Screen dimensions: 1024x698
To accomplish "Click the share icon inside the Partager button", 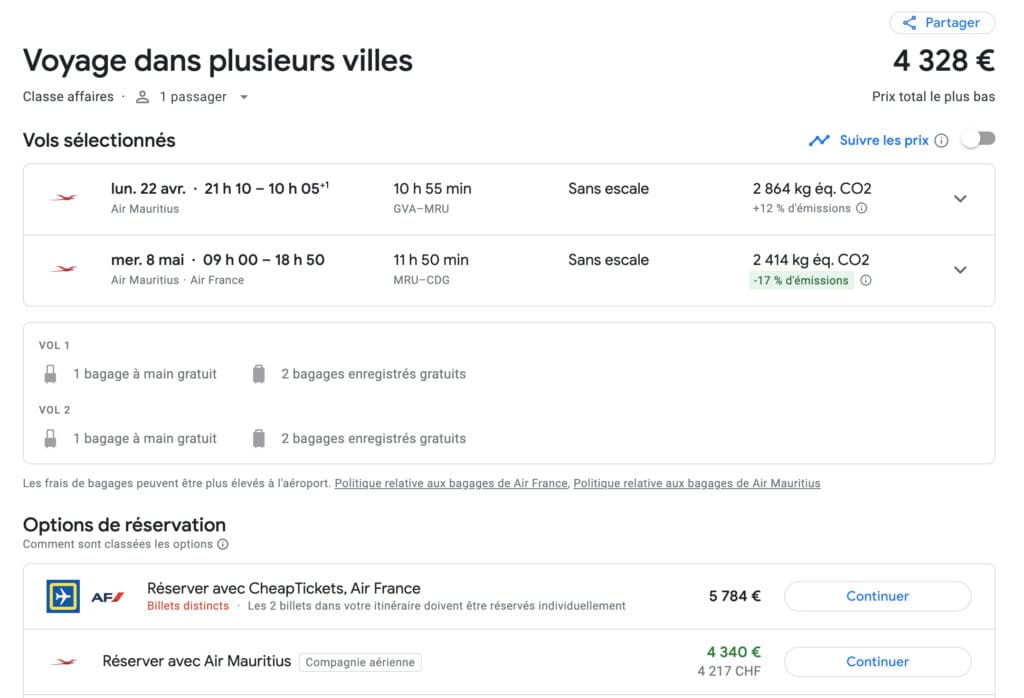I will (x=911, y=22).
